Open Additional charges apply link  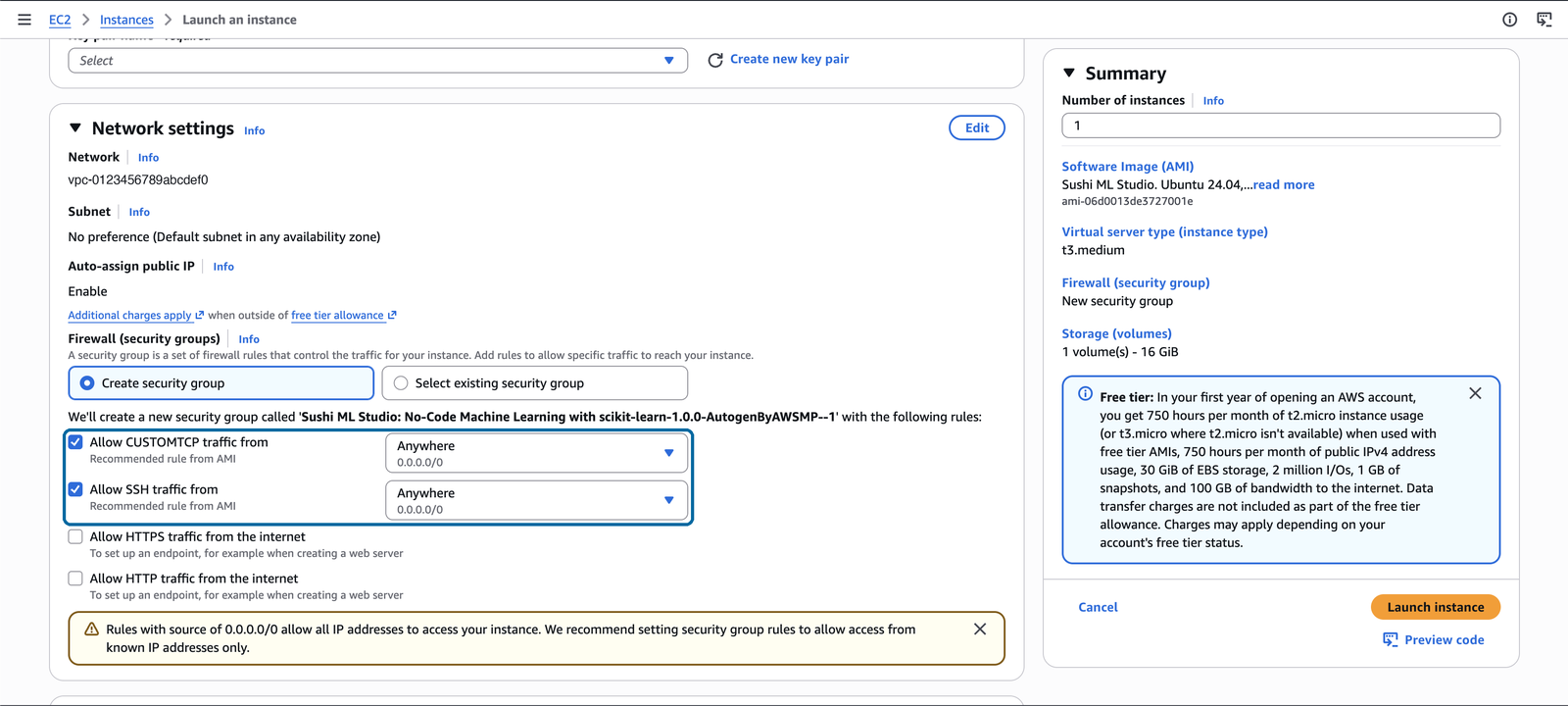tap(129, 315)
